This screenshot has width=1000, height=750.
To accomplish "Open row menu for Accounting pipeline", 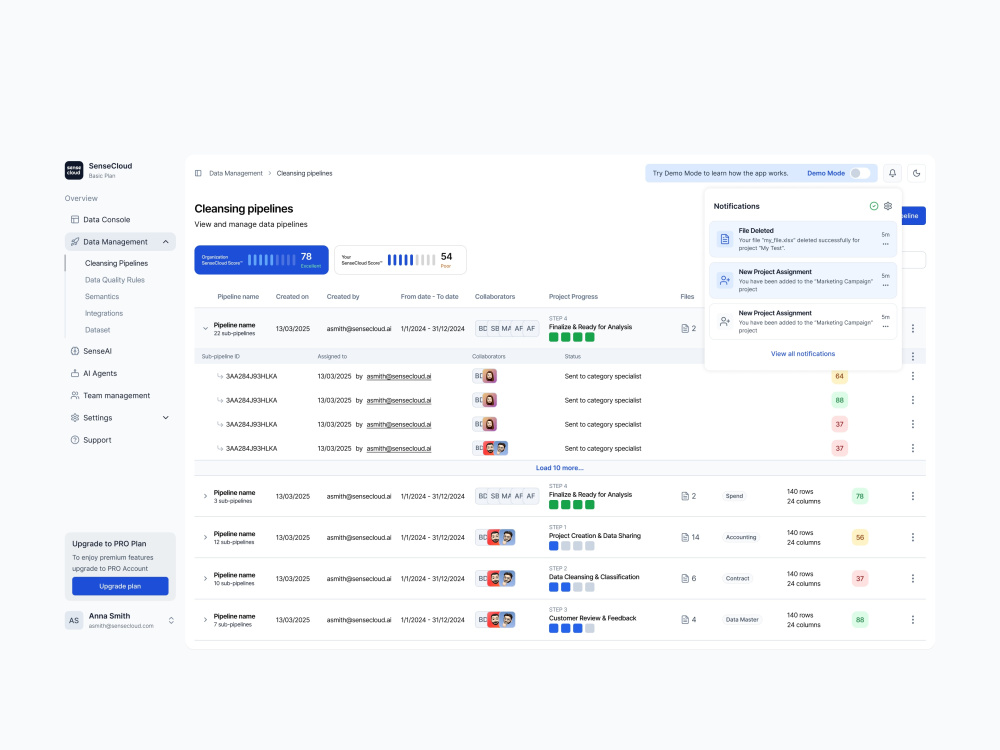I will pos(913,538).
